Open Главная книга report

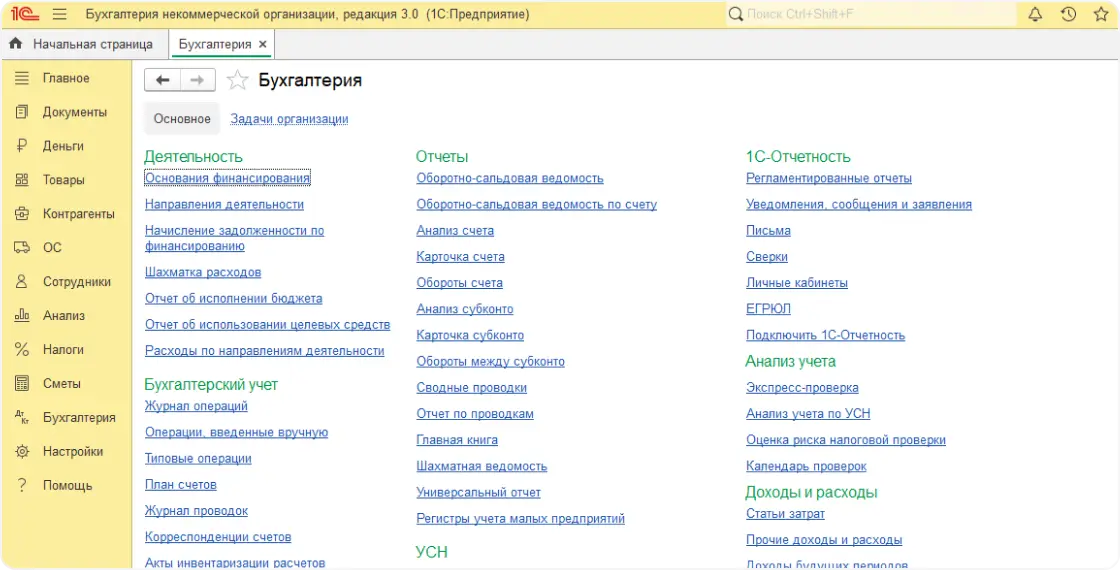click(x=457, y=440)
